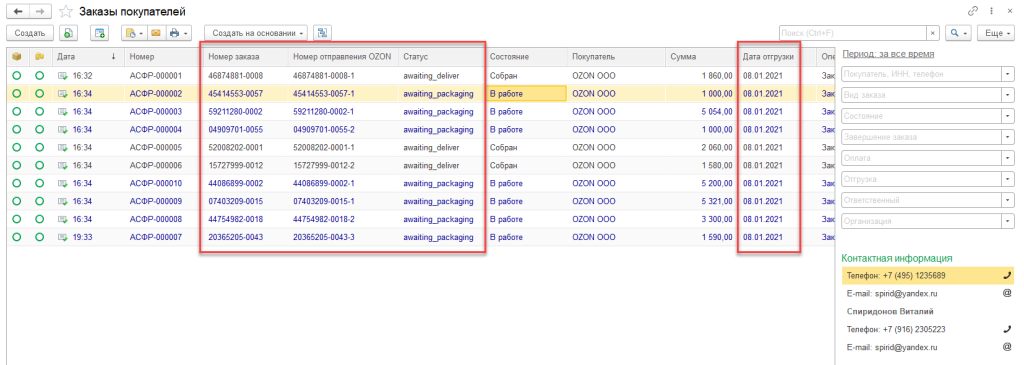This screenshot has width=1024, height=365.
Task: Go forward with the right arrow button
Action: point(40,11)
